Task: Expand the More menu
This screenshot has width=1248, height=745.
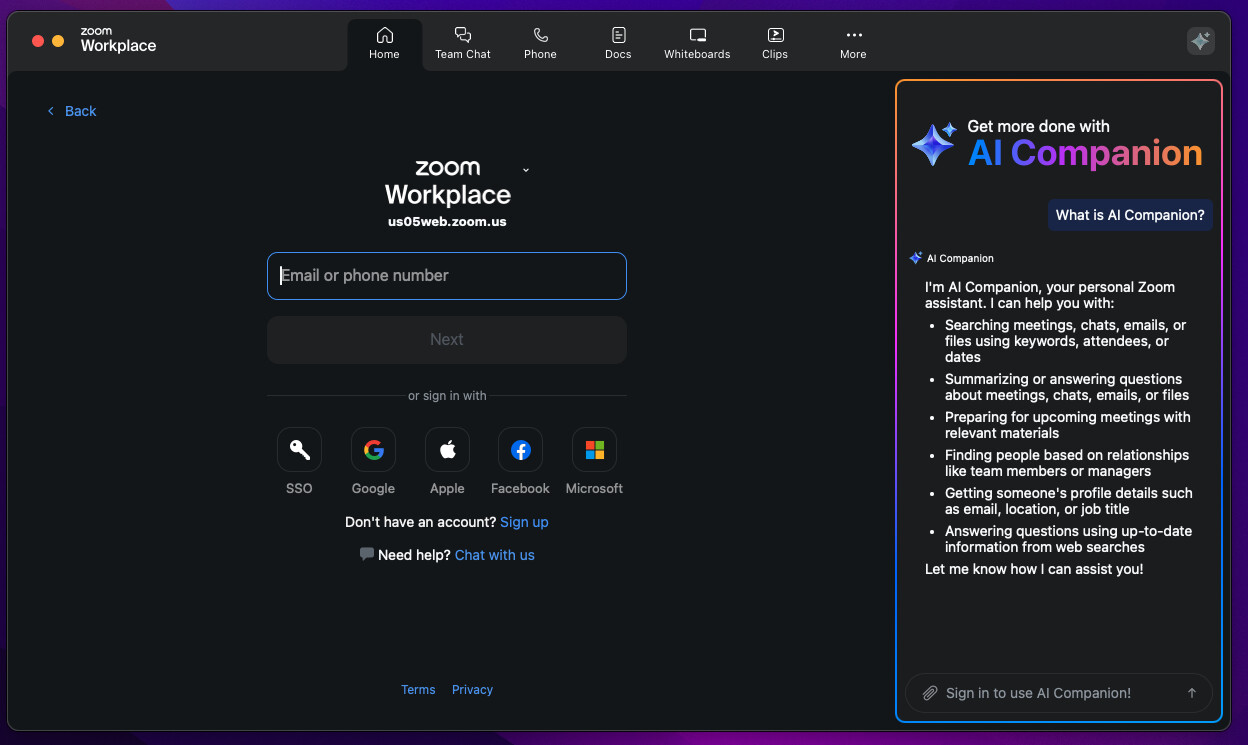Action: coord(853,44)
